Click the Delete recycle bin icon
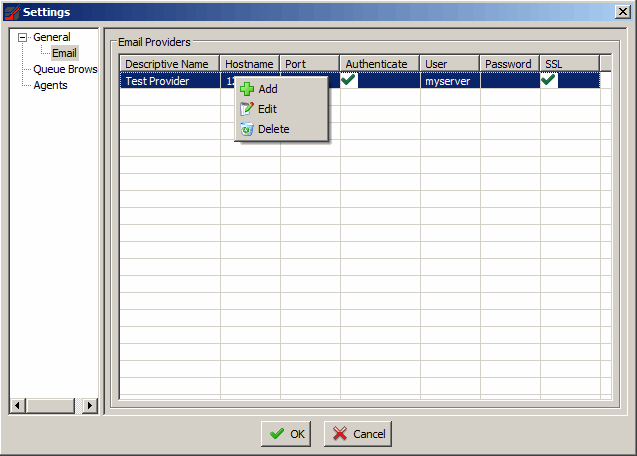This screenshot has width=637, height=456. click(247, 129)
